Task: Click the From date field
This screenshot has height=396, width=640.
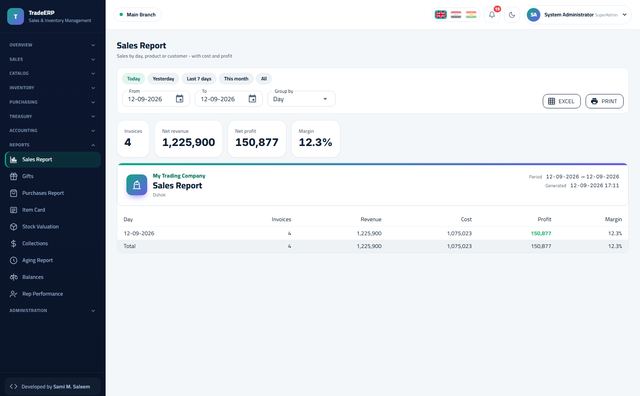Action: [x=156, y=99]
